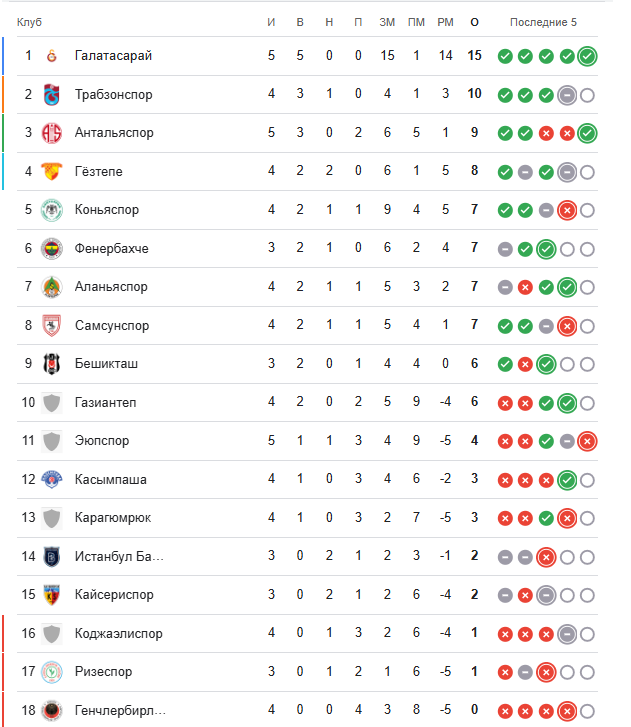Screen dimensions: 631x727
Task: Click the Коджаэлиспор team name
Action: click(x=118, y=633)
